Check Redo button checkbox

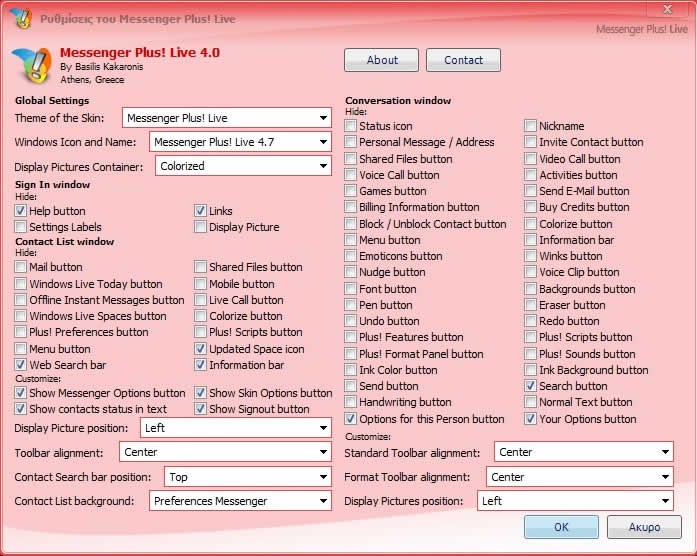point(530,321)
